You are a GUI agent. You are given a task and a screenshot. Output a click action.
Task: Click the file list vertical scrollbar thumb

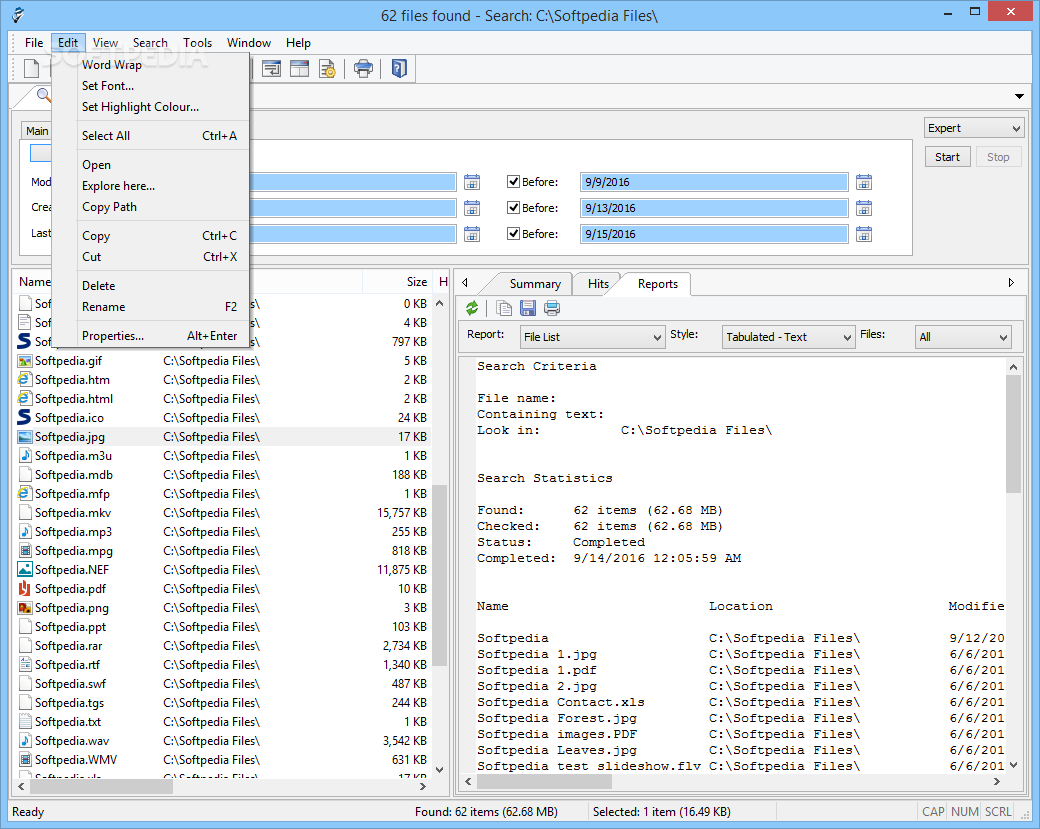(439, 575)
